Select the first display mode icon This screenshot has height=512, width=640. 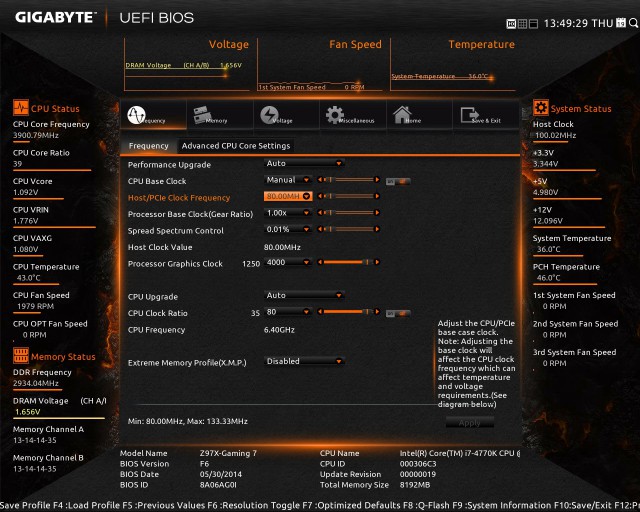click(x=511, y=24)
